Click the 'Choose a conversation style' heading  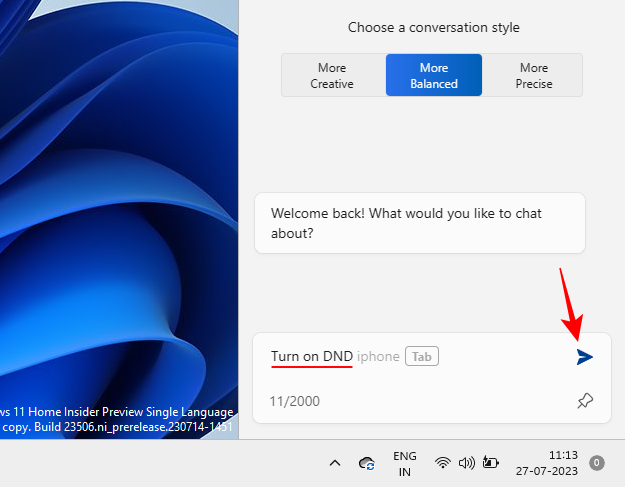click(433, 28)
